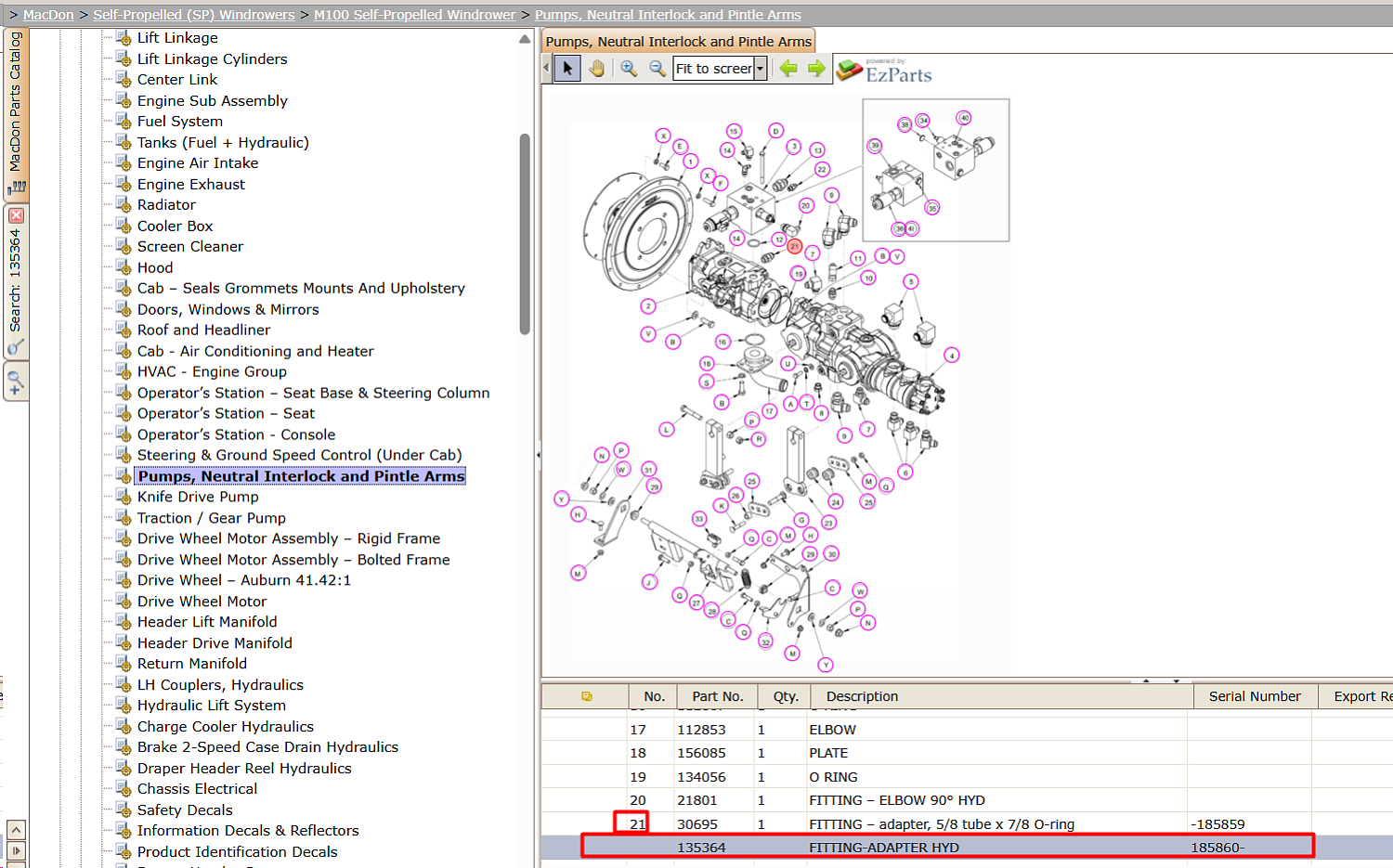Activate the hand pan tool
The image size is (1393, 868).
596,68
